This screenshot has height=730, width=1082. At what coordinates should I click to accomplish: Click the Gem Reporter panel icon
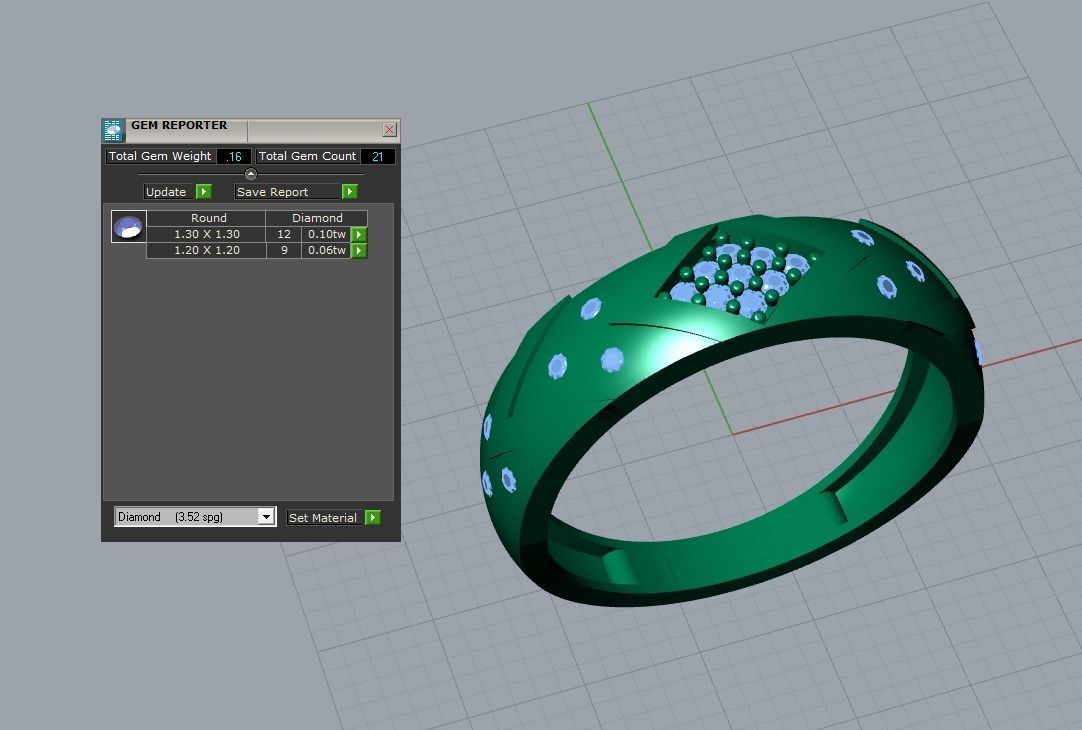pyautogui.click(x=112, y=130)
